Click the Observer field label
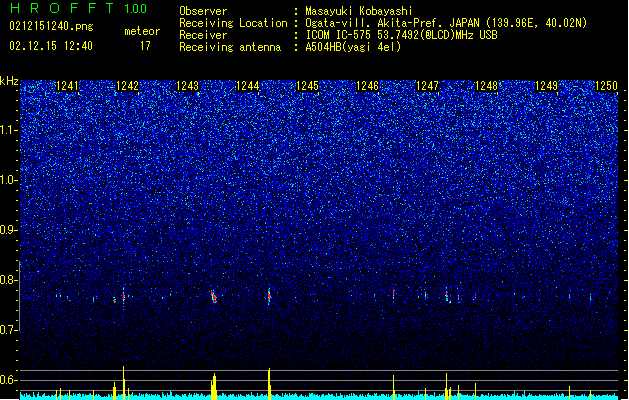 click(x=203, y=11)
